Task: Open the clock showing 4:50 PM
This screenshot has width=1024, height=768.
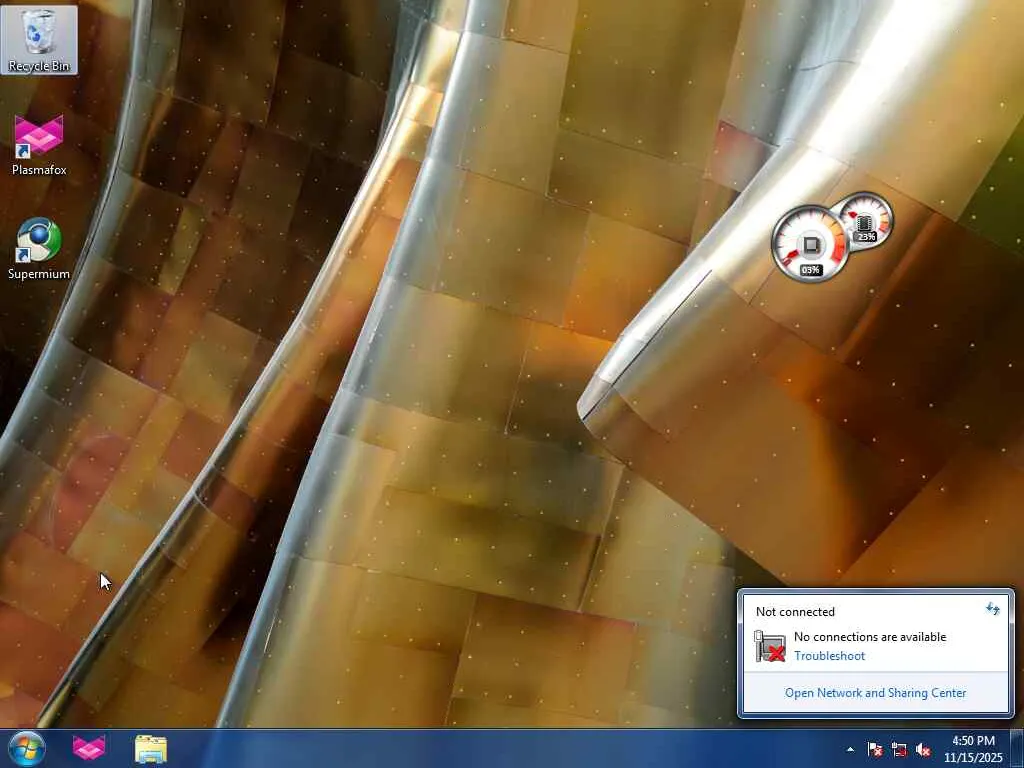Action: 973,749
